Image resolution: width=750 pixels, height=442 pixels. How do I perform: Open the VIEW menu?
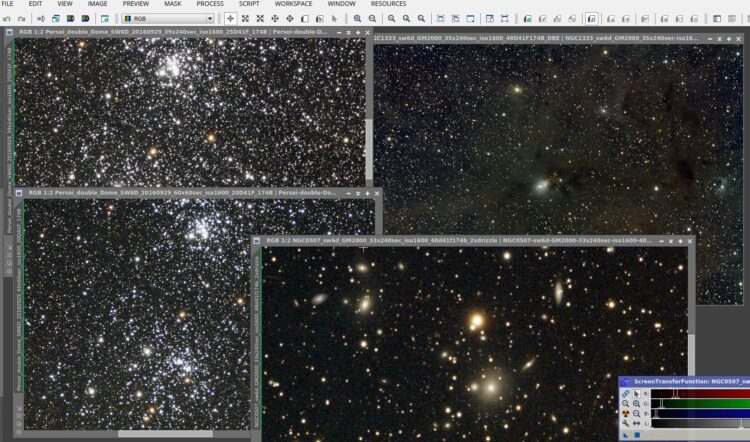(65, 4)
